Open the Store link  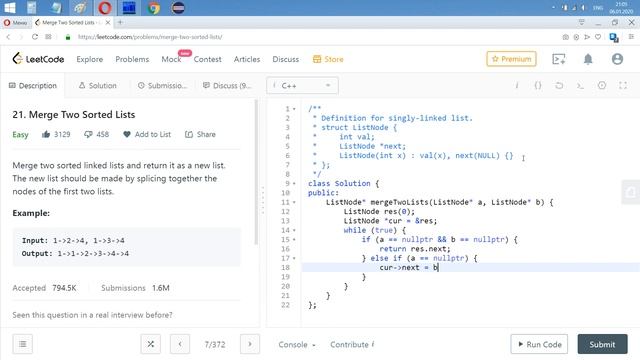328,59
